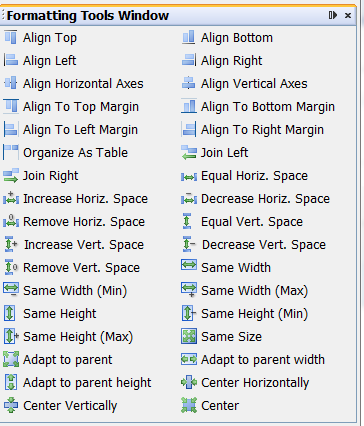This screenshot has width=364, height=426.
Task: Click the 'Adapt to parent' label
Action: (x=68, y=360)
